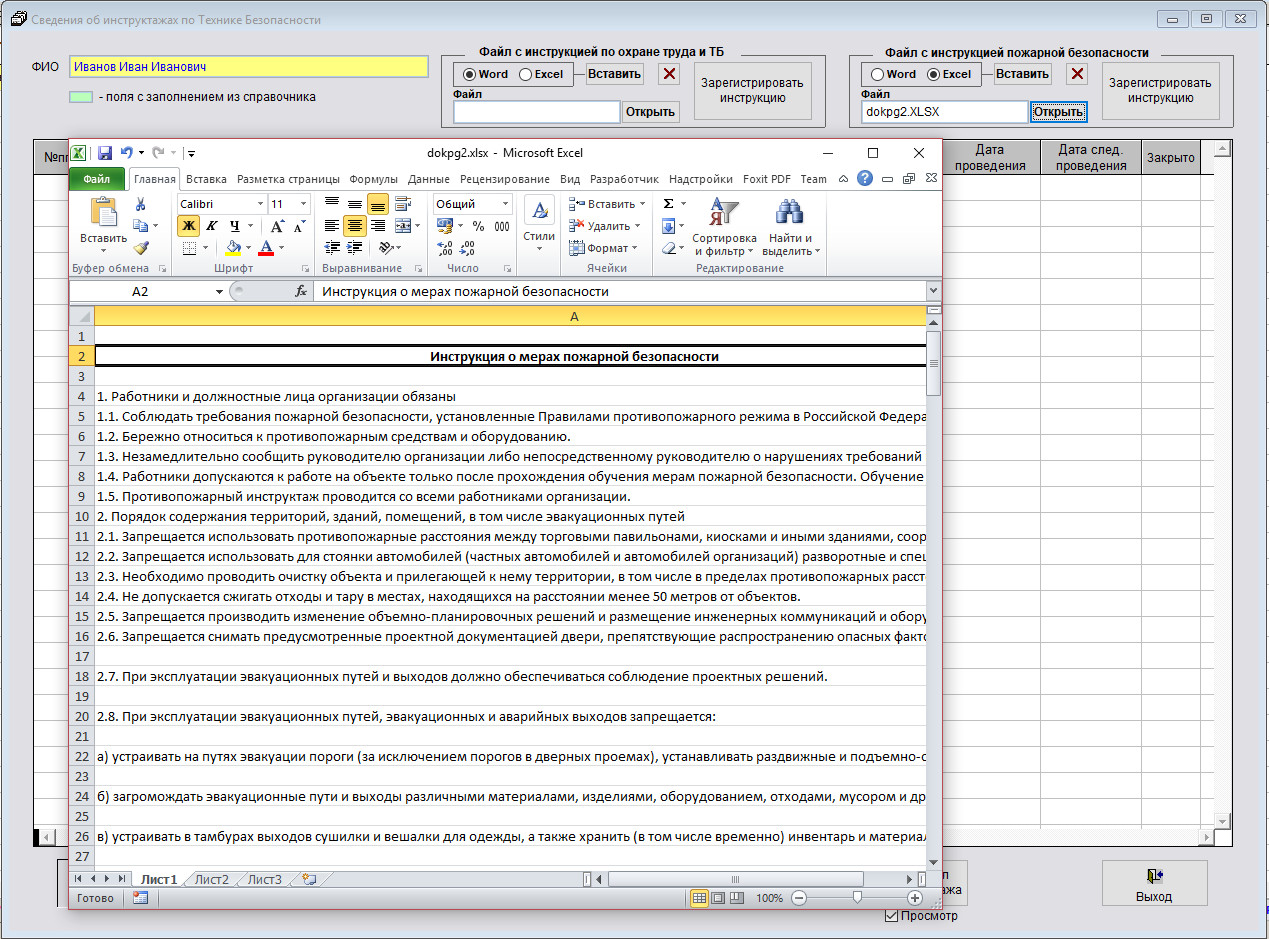Click the Format Painter brush icon
1269x939 pixels.
(141, 248)
